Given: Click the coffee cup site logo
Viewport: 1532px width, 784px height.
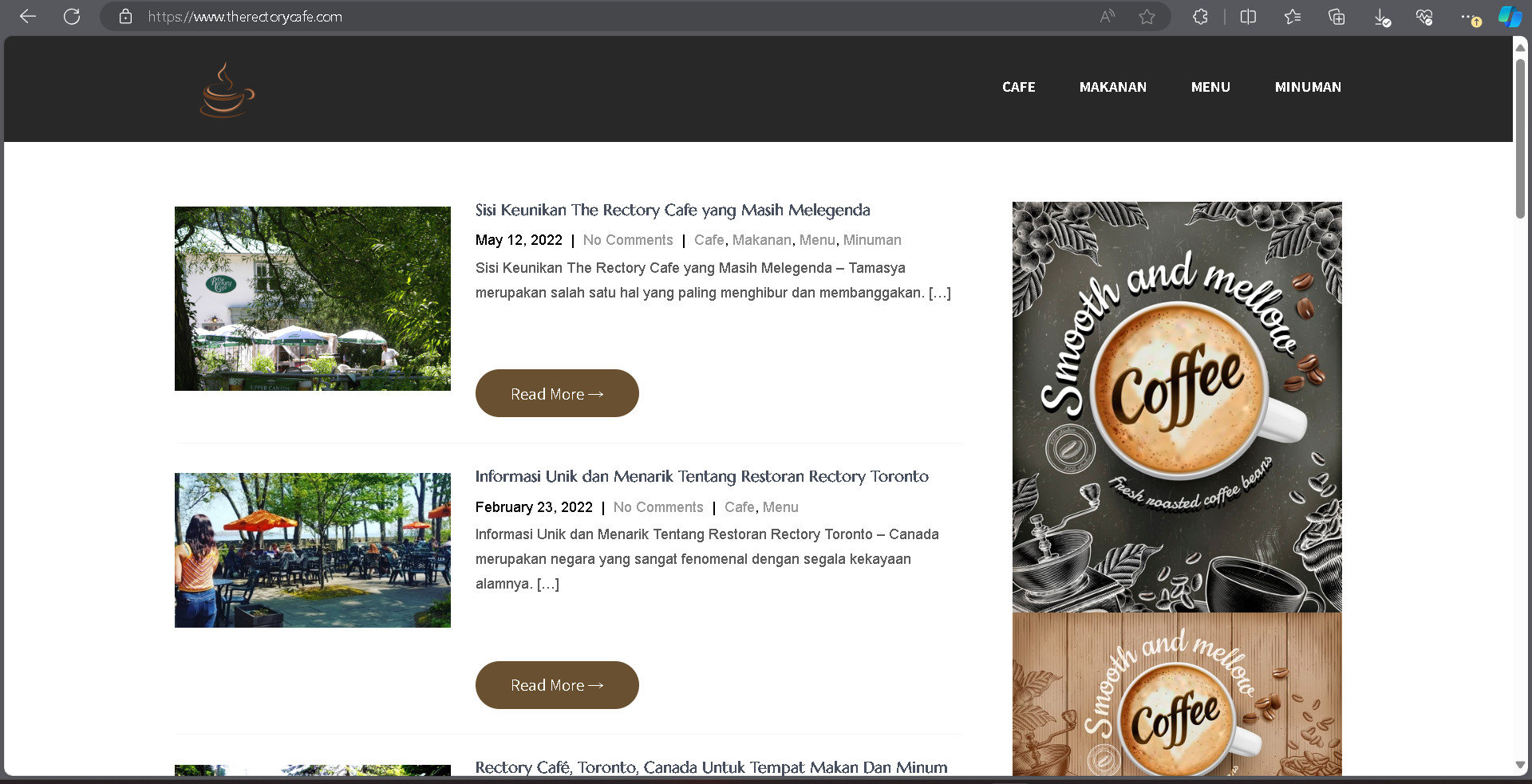Looking at the screenshot, I should [227, 90].
